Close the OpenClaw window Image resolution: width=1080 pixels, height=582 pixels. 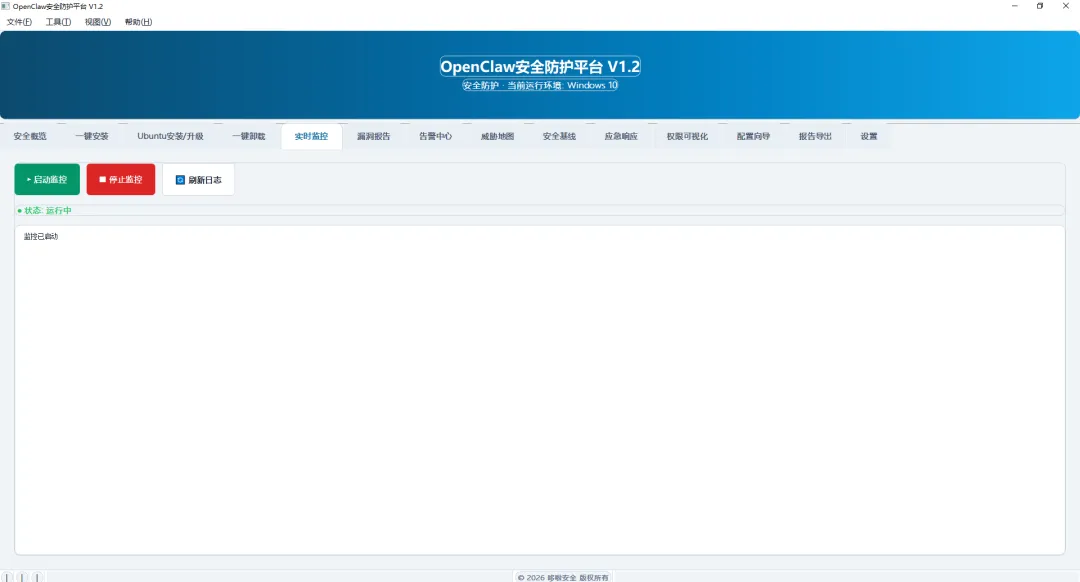(x=1066, y=6)
